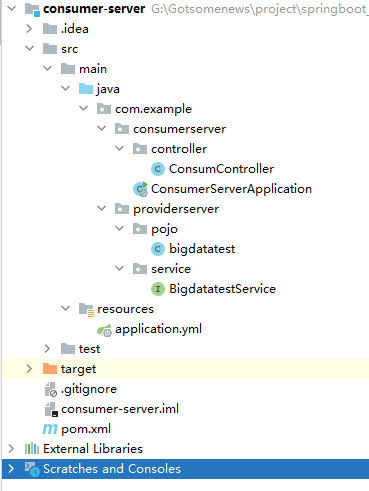Expand the test folder
369x491 pixels.
click(x=47, y=349)
